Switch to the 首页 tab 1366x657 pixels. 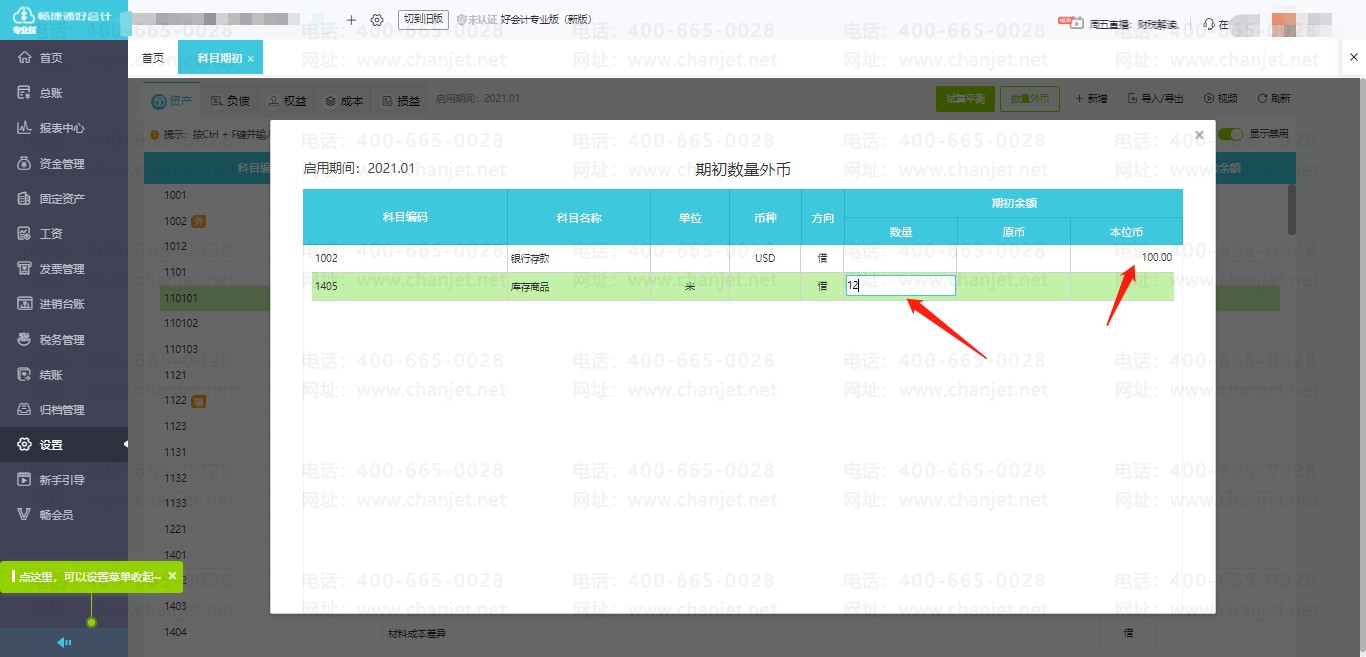pyautogui.click(x=152, y=58)
